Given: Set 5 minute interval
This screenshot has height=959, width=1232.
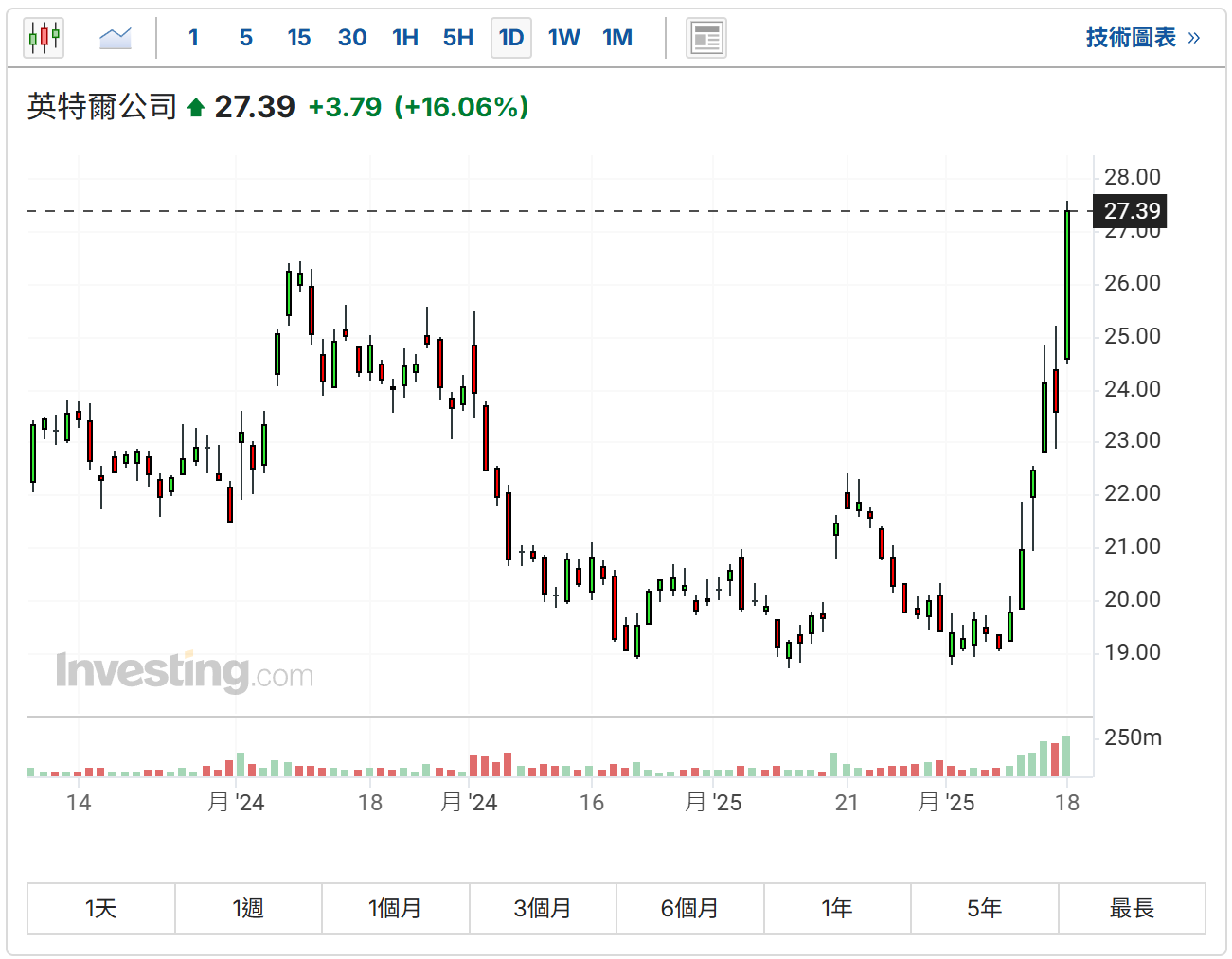Looking at the screenshot, I should point(246,38).
